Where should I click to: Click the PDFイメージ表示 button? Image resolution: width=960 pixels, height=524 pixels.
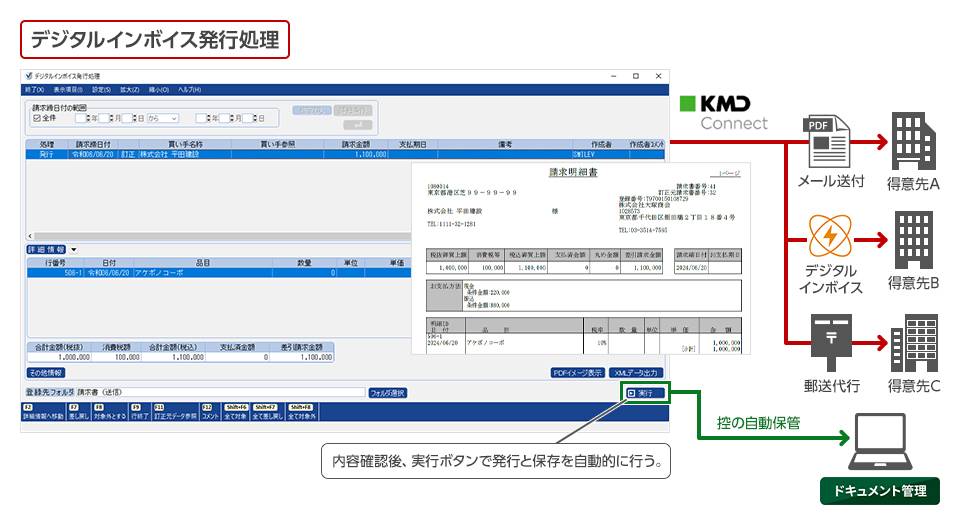(x=577, y=372)
